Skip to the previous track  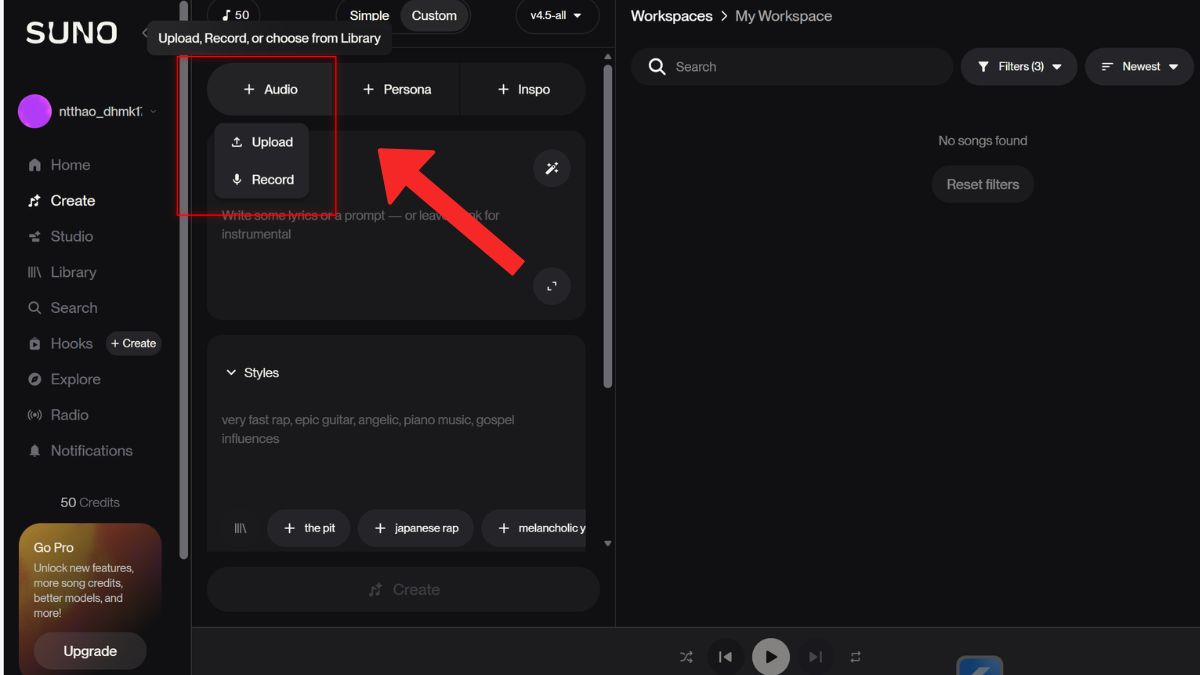tap(726, 657)
